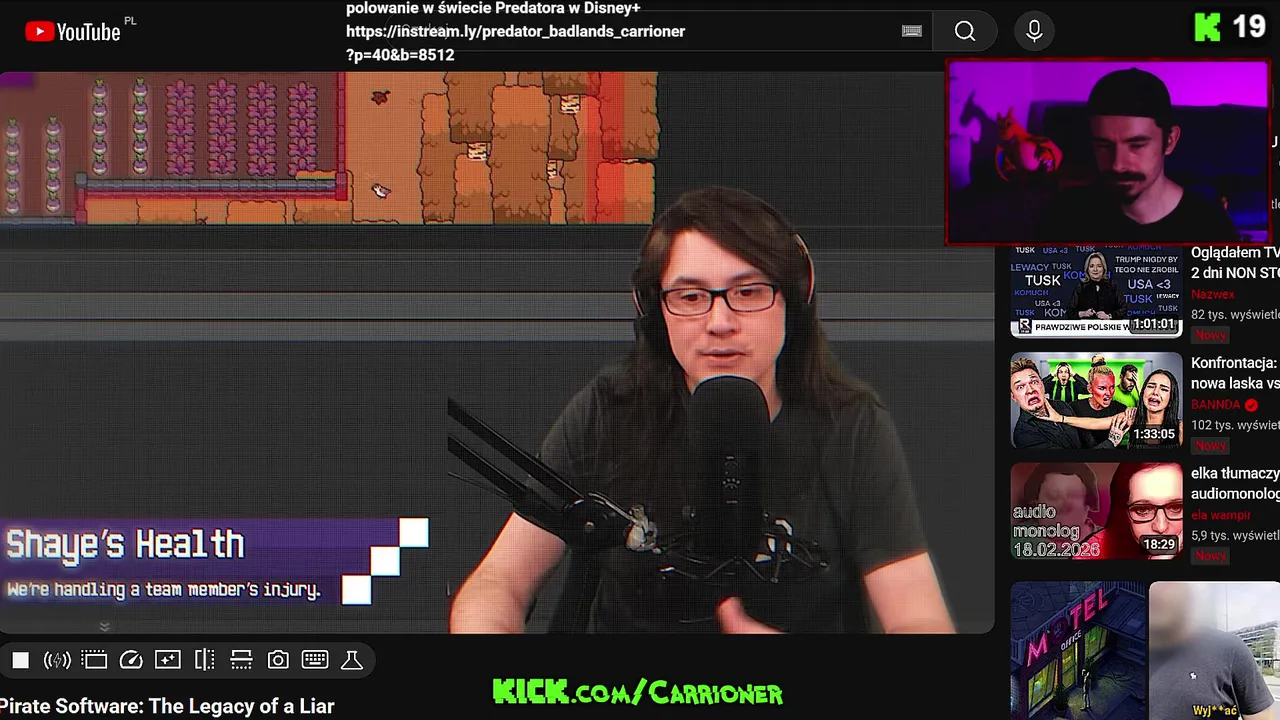Screen dimensions: 1280x720
Task: Click the horizontal crop bars icon
Action: [x=241, y=660]
